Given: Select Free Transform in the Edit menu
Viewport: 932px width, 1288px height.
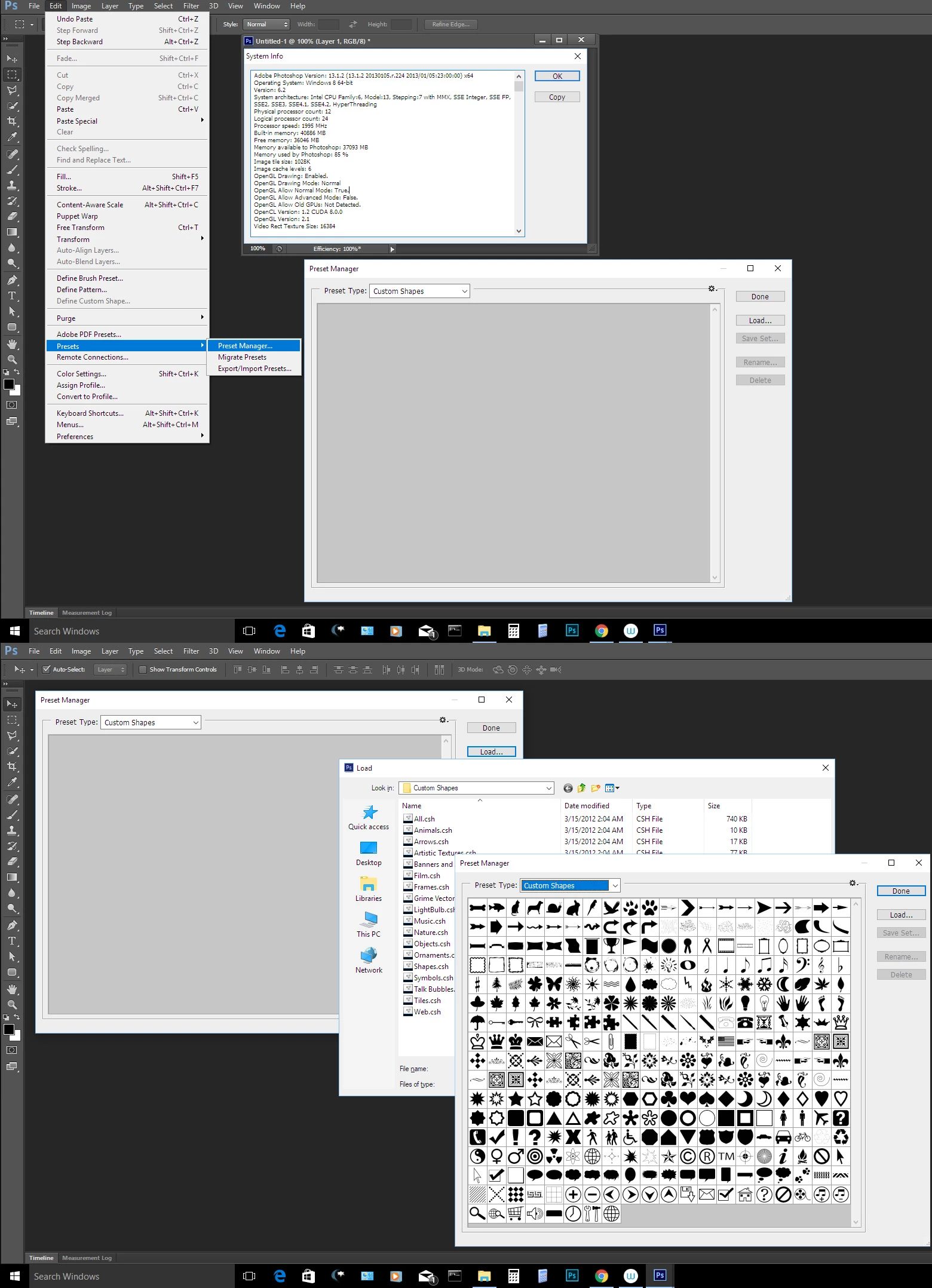Looking at the screenshot, I should [127, 228].
